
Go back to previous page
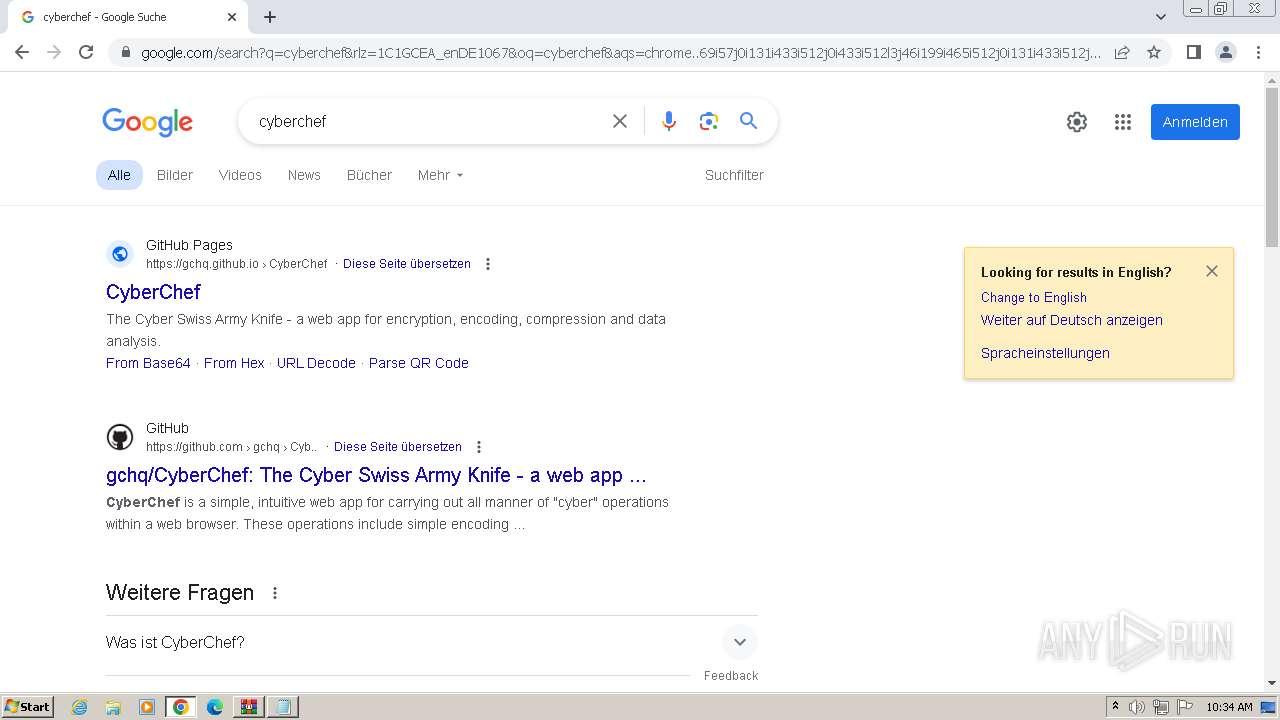pyautogui.click(x=22, y=52)
